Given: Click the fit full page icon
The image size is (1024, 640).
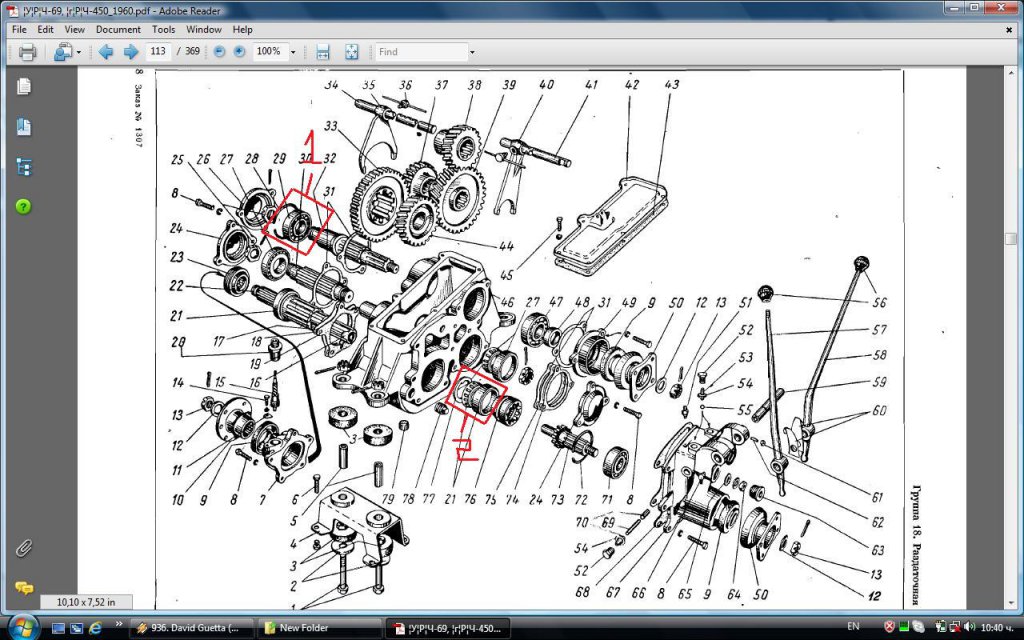Looking at the screenshot, I should [352, 52].
